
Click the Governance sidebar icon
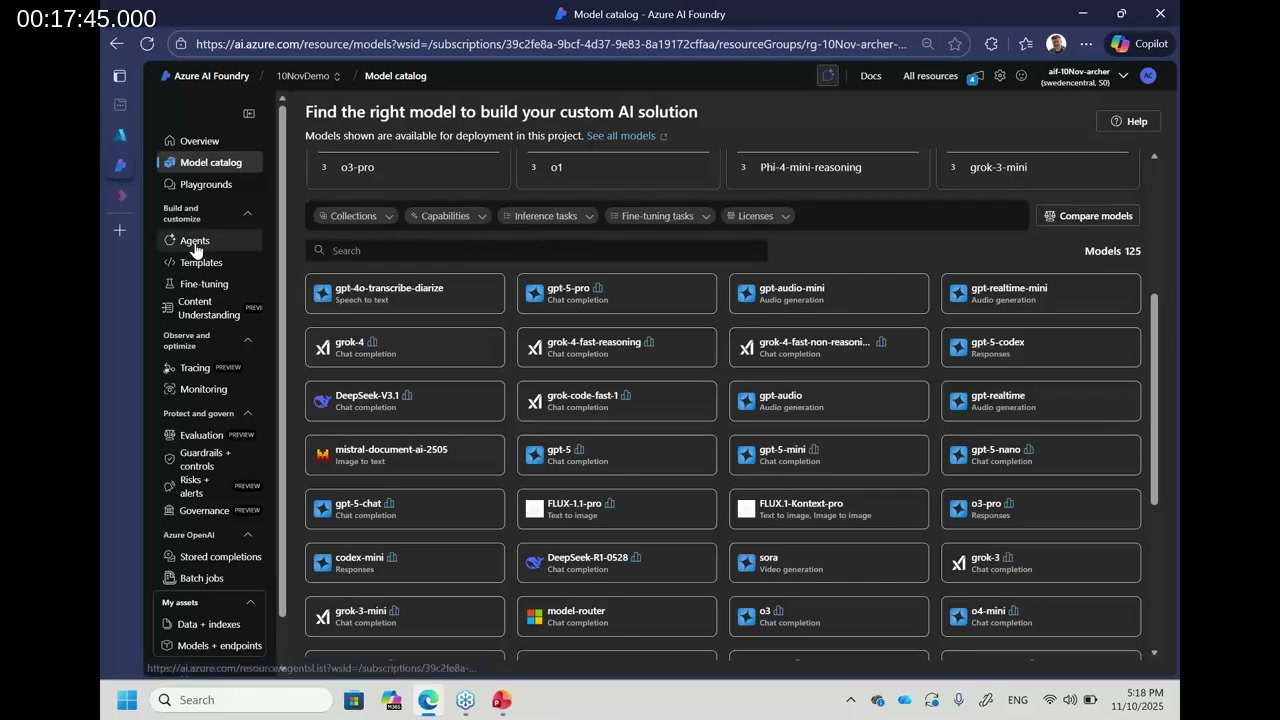click(169, 511)
